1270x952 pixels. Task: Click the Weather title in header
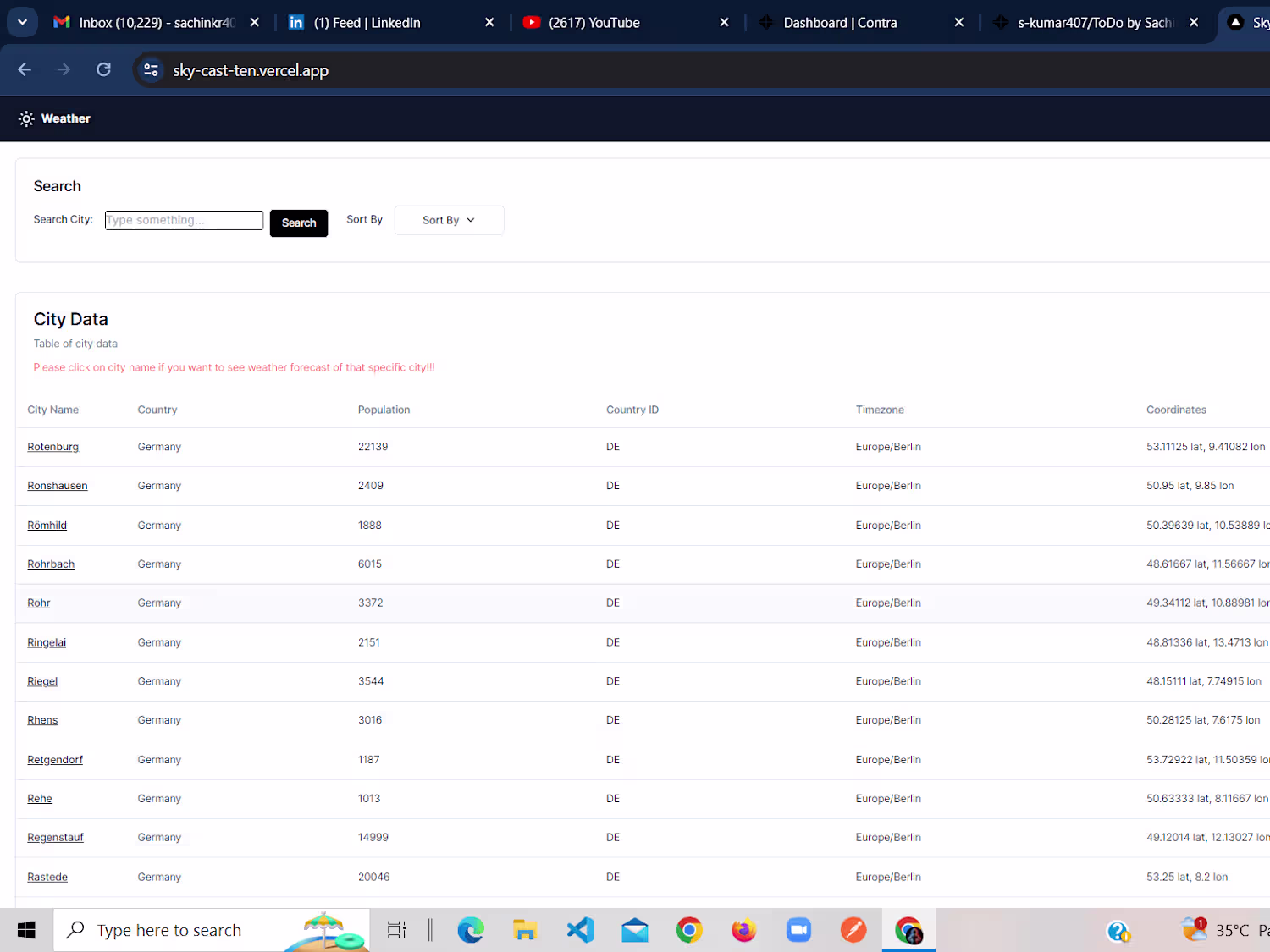(66, 118)
